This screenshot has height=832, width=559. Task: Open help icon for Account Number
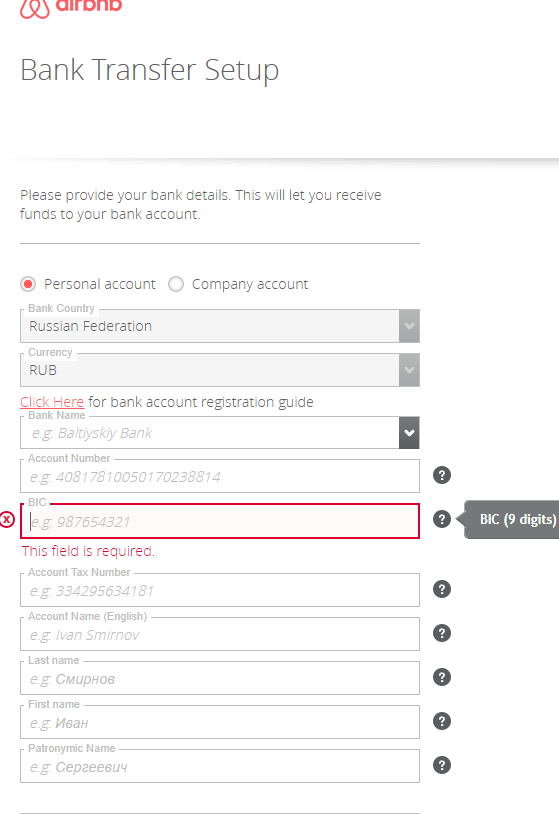442,475
